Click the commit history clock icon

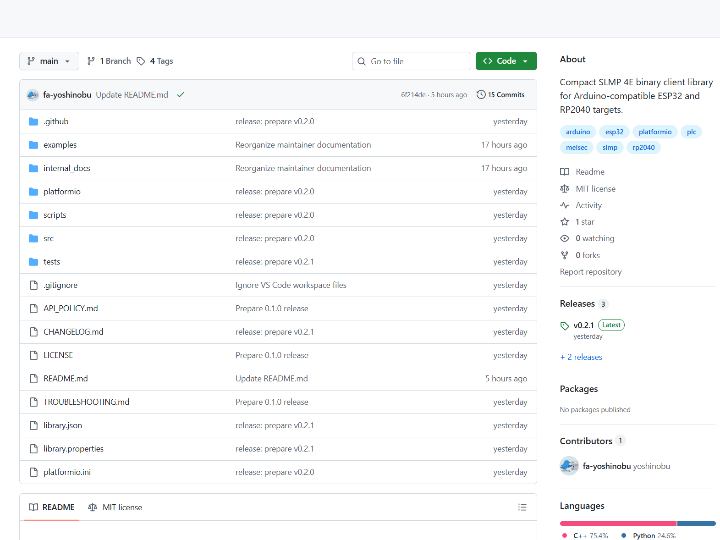481,94
